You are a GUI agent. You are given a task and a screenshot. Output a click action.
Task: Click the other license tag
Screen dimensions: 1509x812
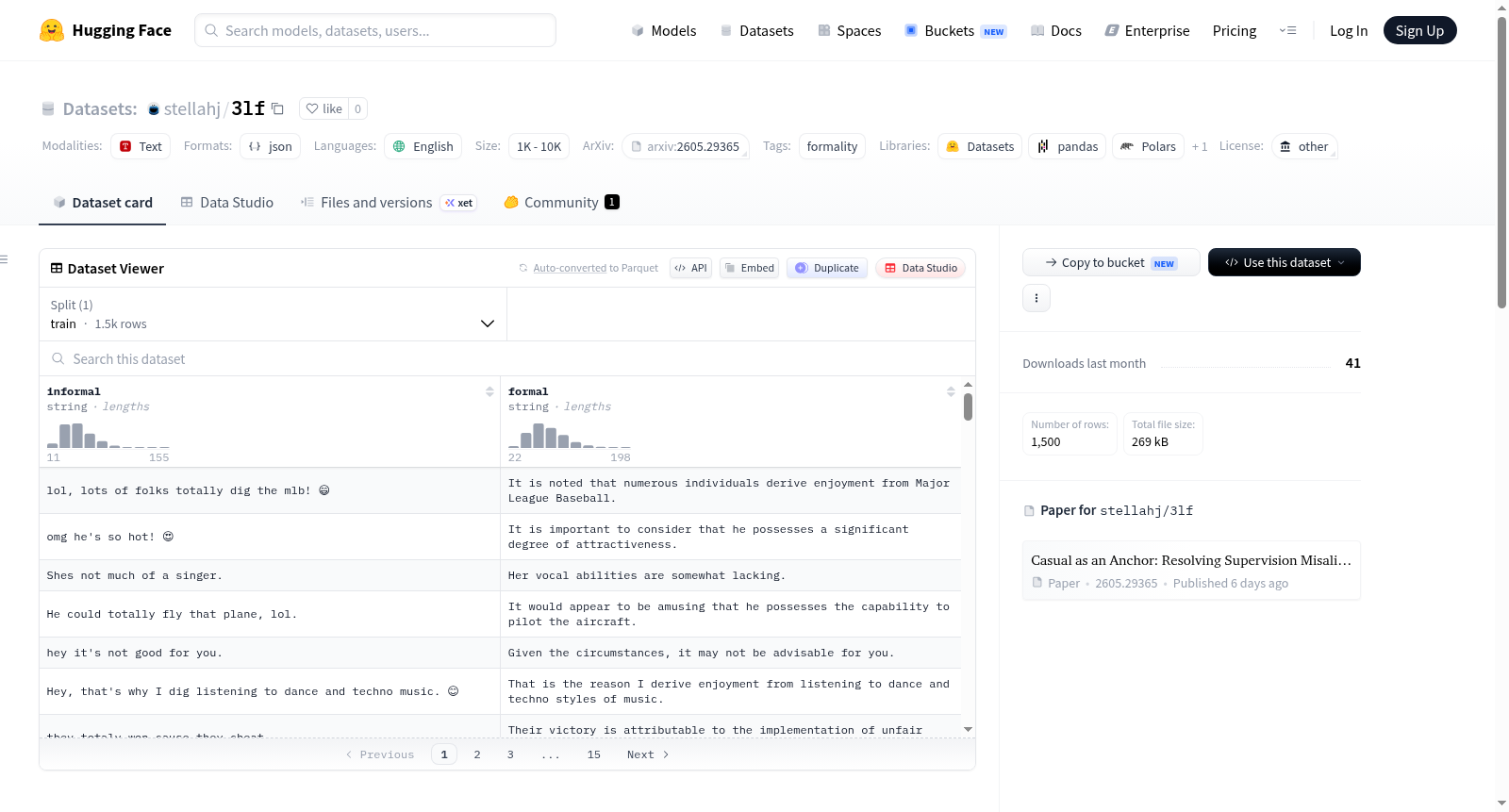point(1304,146)
